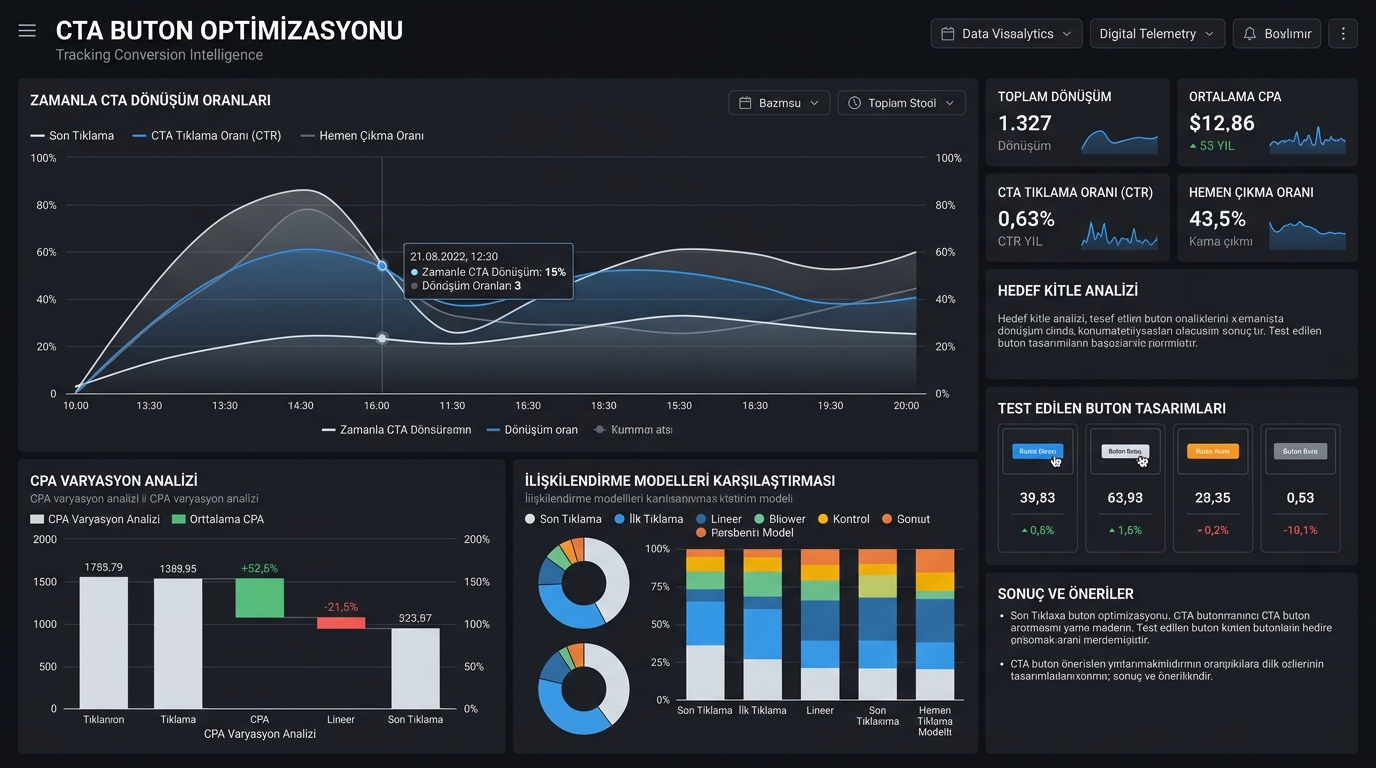Image resolution: width=1376 pixels, height=768 pixels.
Task: Toggle CPA Varyasyon Analizi legend swatch
Action: click(37, 520)
